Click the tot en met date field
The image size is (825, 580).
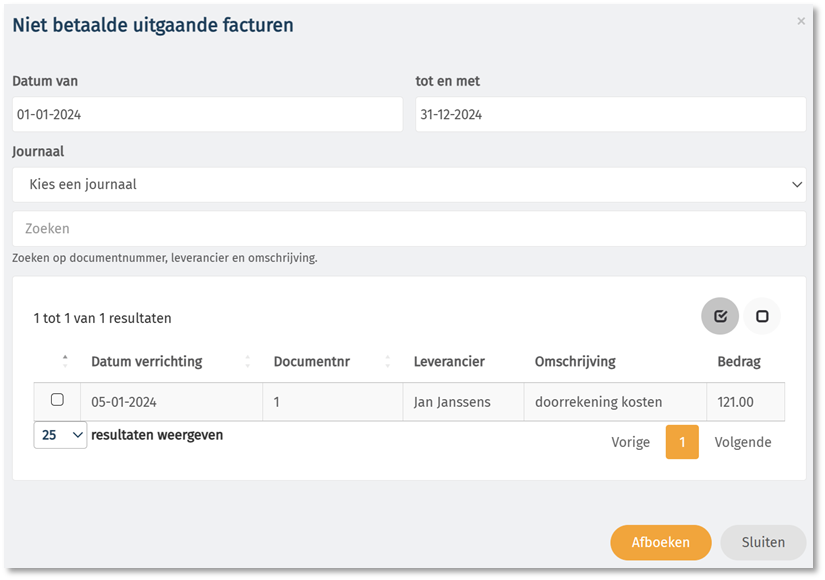tap(610, 114)
